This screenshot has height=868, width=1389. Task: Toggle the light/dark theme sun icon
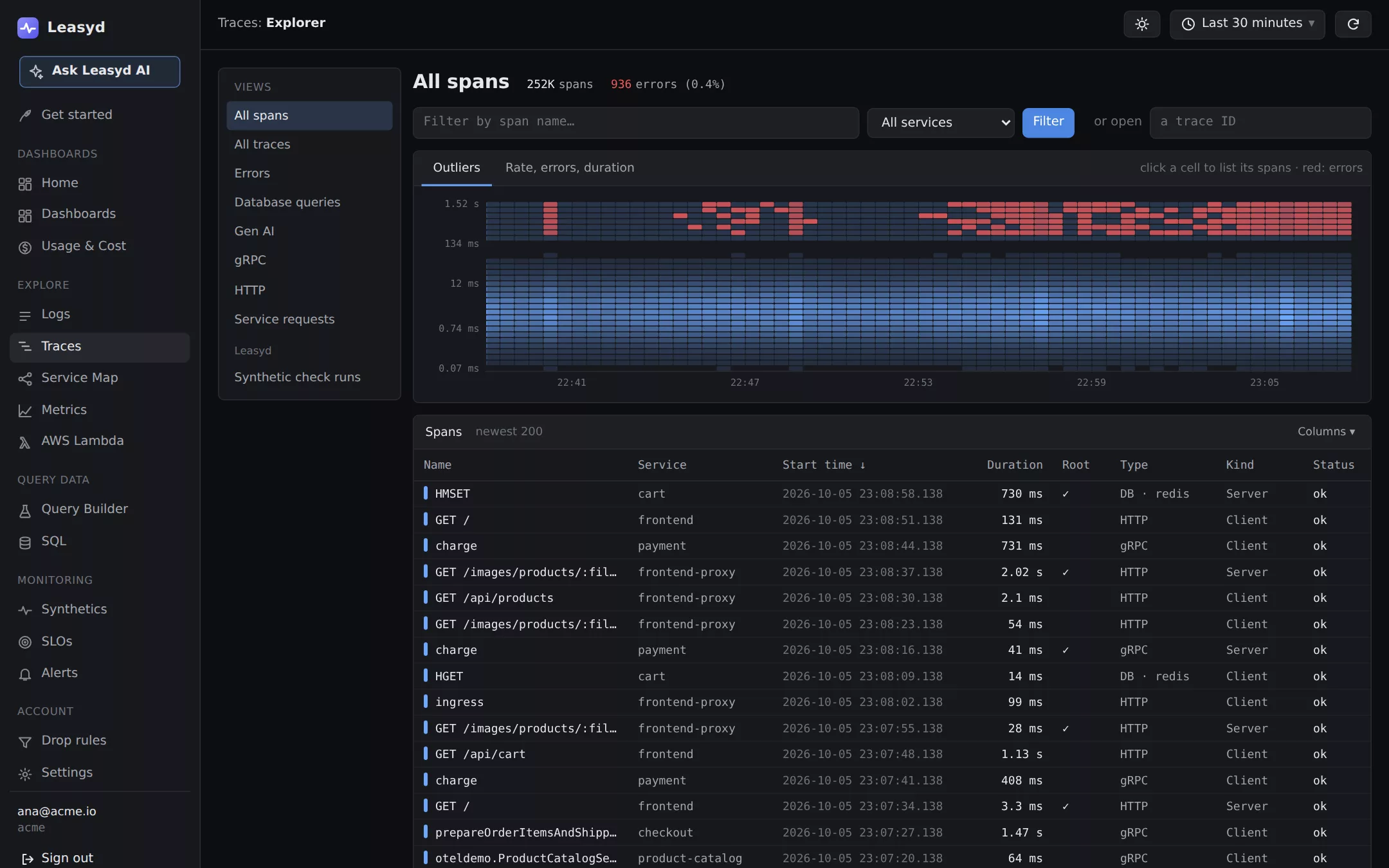click(x=1141, y=24)
